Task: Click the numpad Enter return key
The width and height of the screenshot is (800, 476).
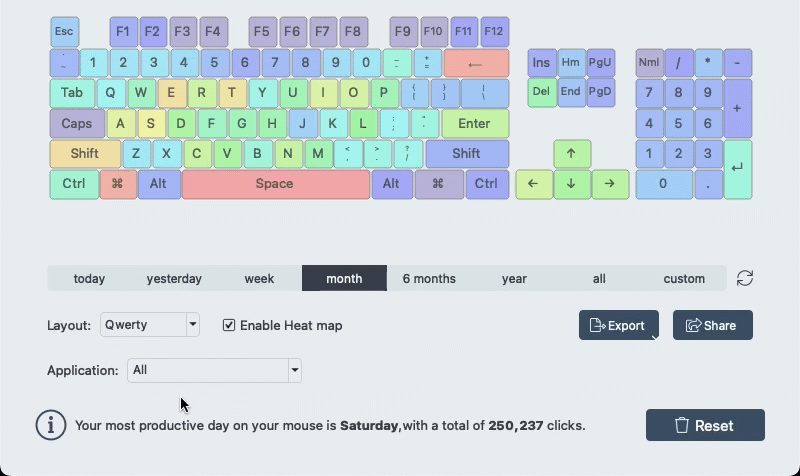Action: tap(737, 169)
